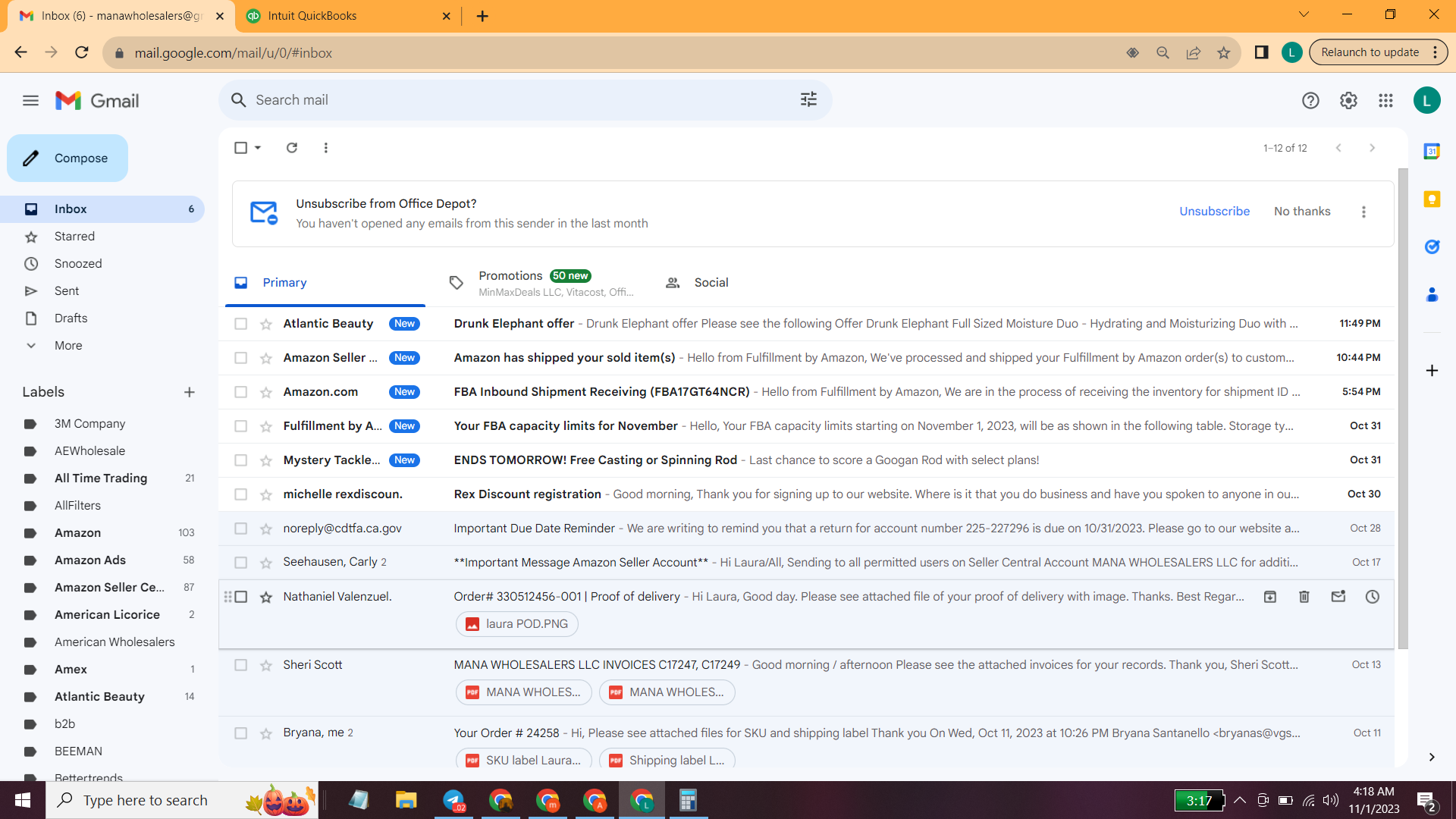
Task: Go to older emails page arrow
Action: coord(1372,148)
